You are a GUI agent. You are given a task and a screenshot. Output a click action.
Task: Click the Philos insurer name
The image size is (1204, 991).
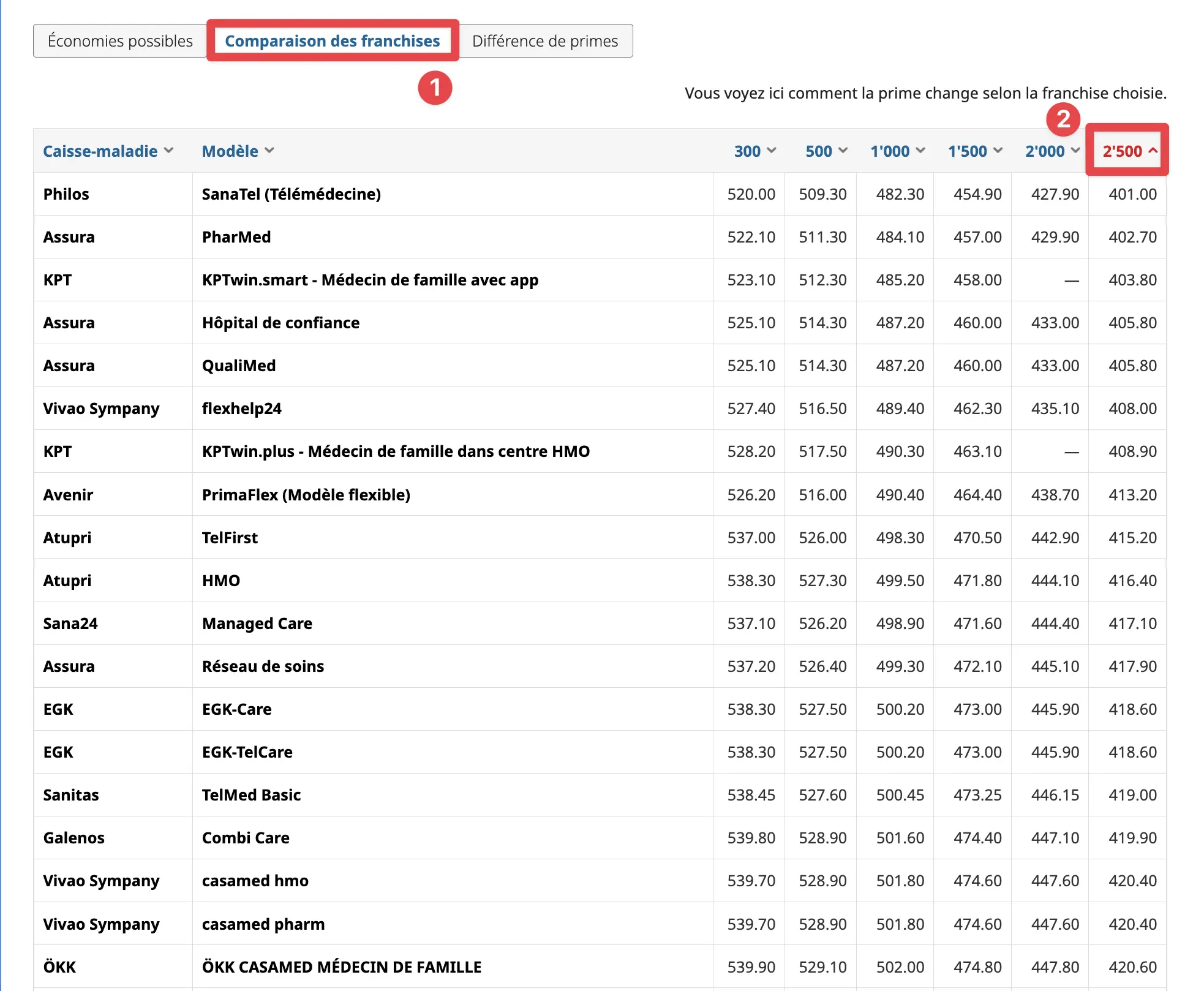pyautogui.click(x=66, y=194)
